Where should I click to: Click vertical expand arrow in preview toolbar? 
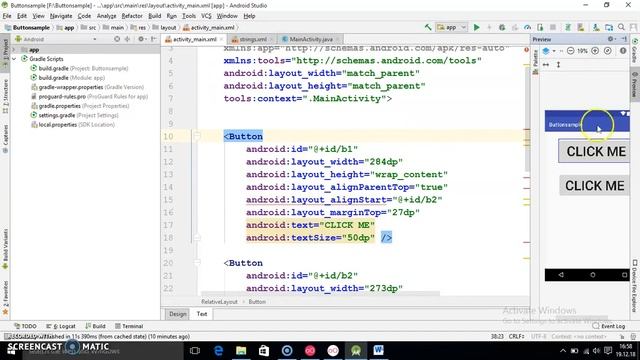pyautogui.click(x=558, y=65)
